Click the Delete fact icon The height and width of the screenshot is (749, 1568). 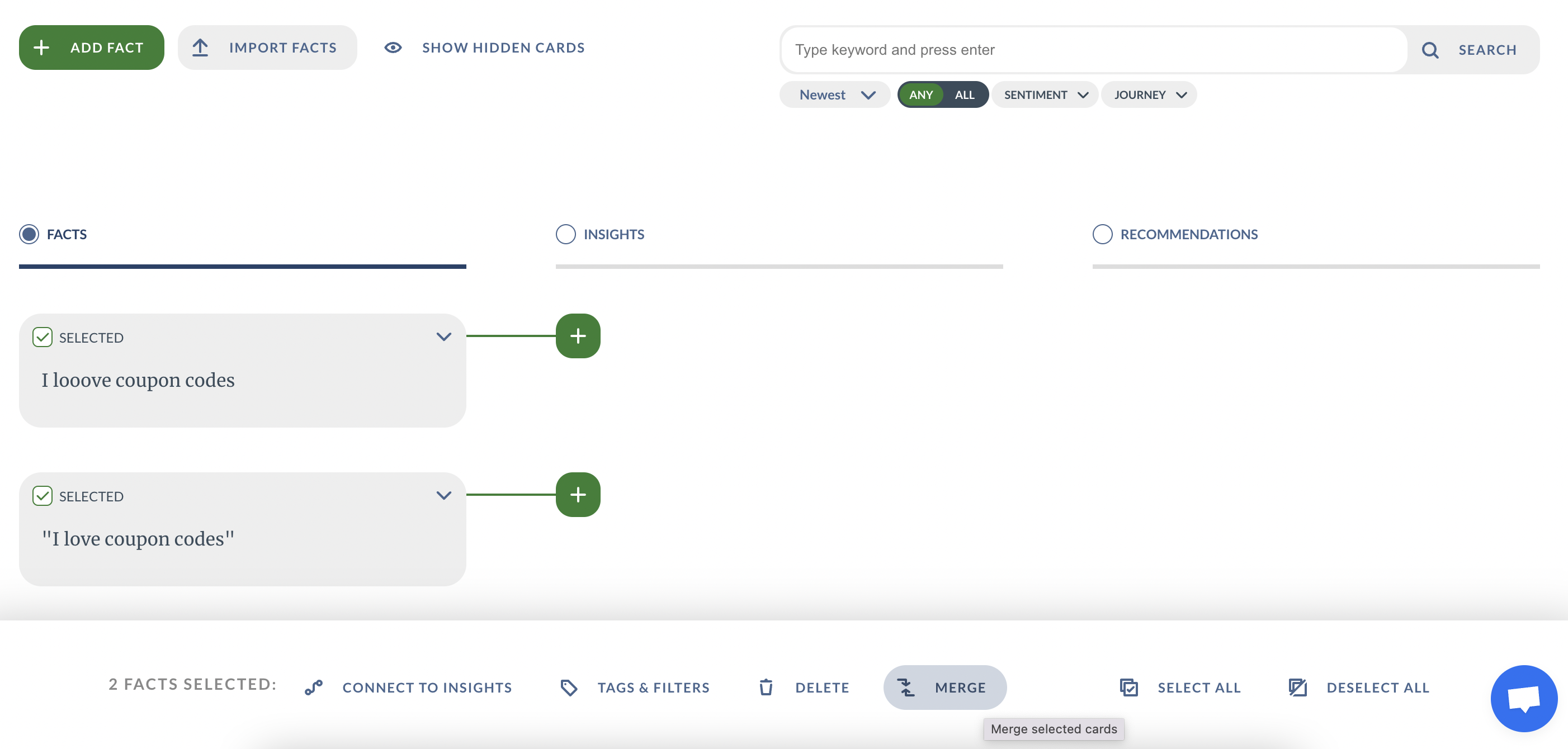click(x=767, y=687)
